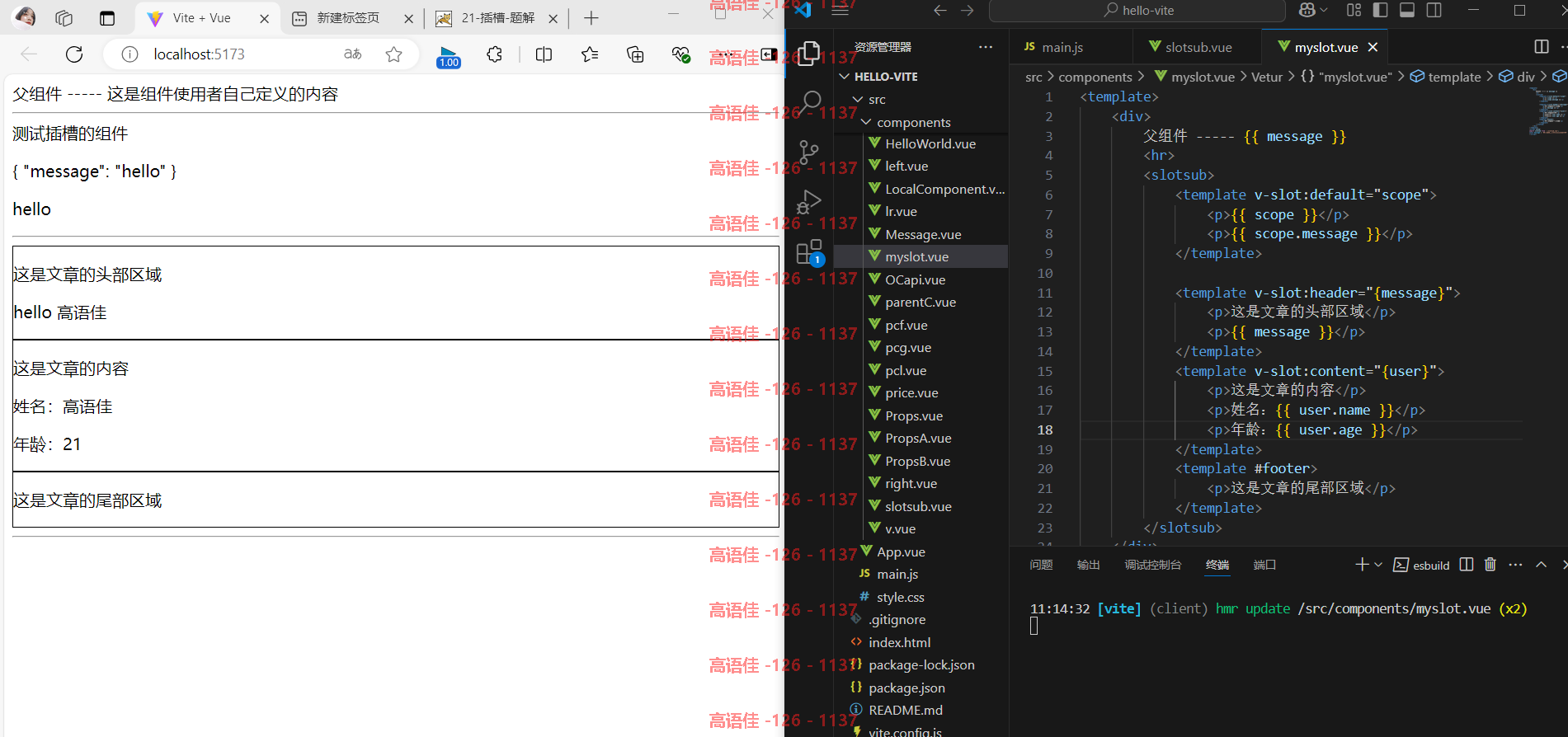Open browser extensions puzzle icon
This screenshot has height=737, width=1568.
[494, 54]
